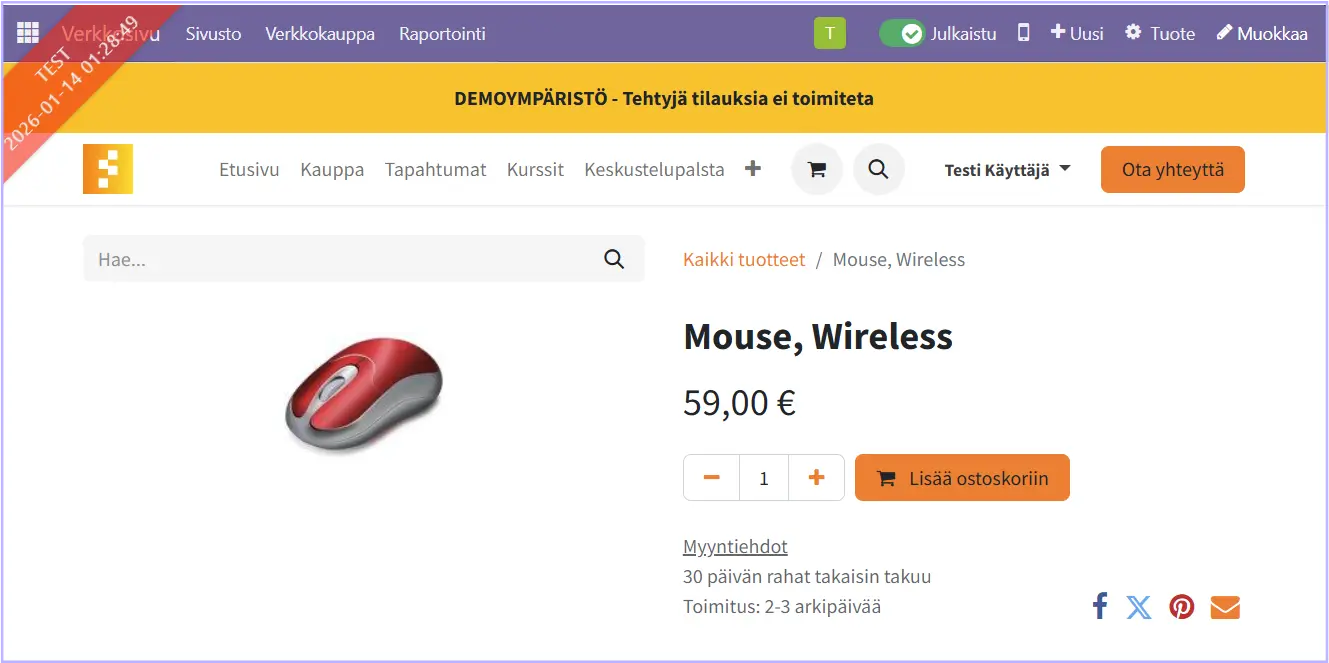Open the Myyntiehdot link
Screen dimensions: 1329x663
coord(735,547)
